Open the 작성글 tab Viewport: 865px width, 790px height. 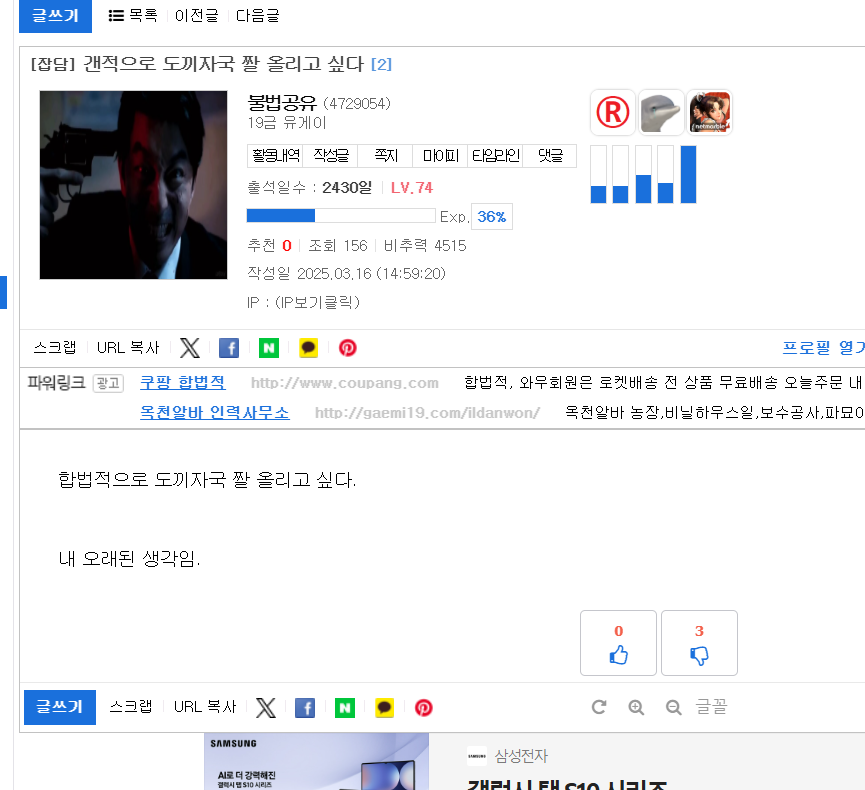(331, 156)
